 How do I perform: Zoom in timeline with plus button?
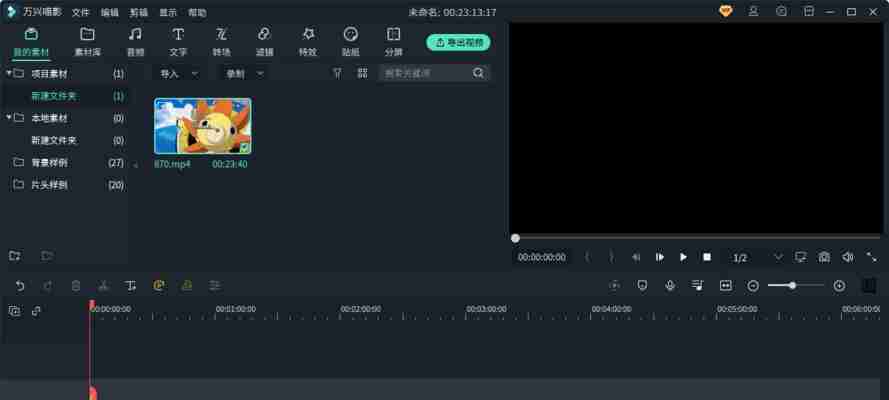840,286
